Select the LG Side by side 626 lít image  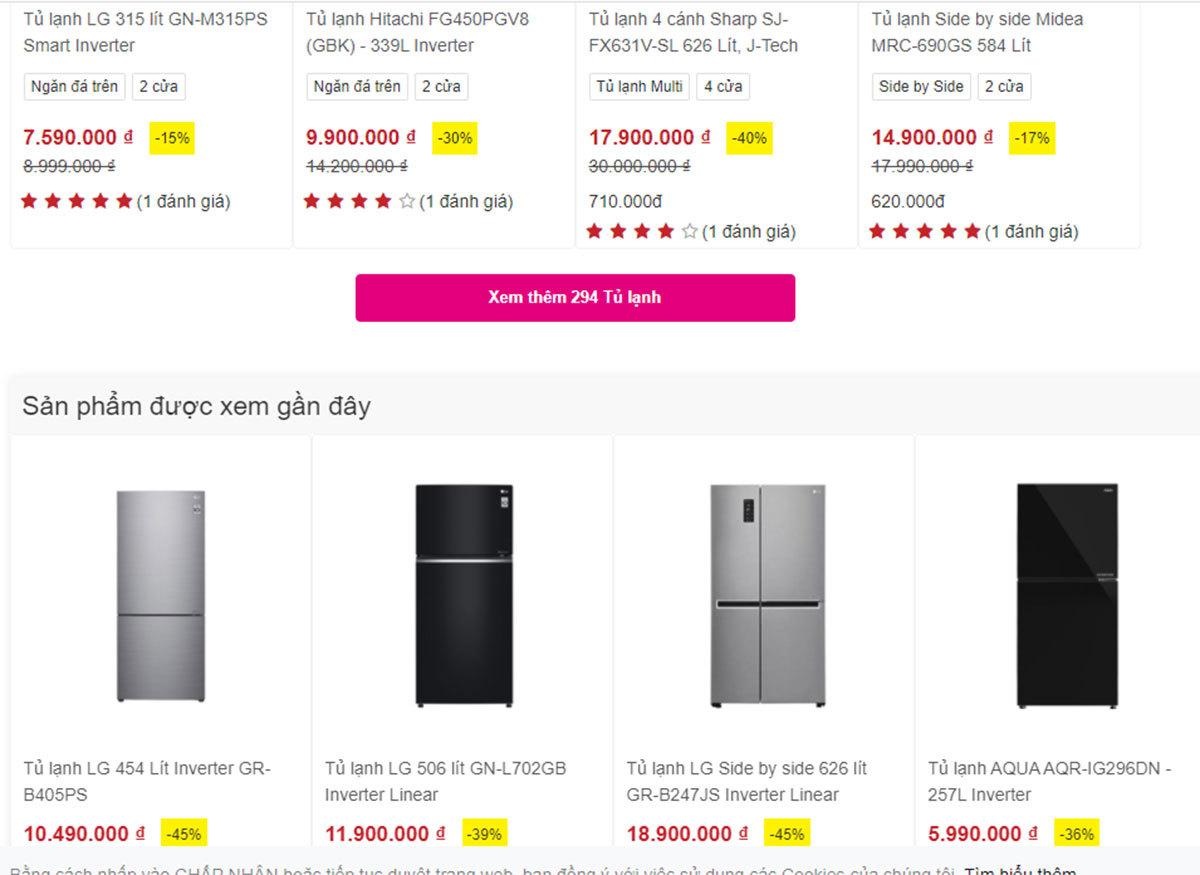click(x=767, y=596)
